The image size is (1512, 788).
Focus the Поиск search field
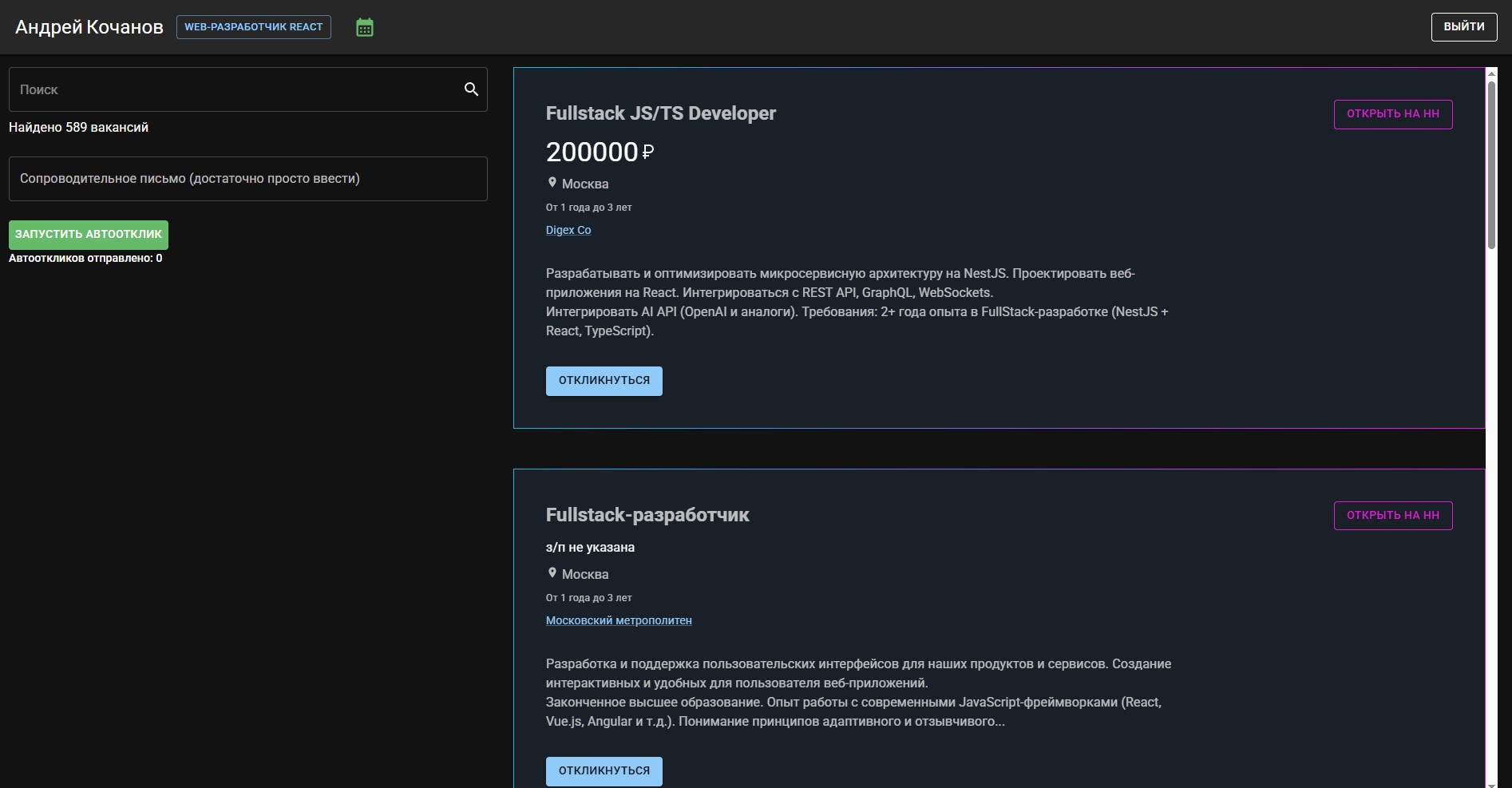tap(236, 89)
